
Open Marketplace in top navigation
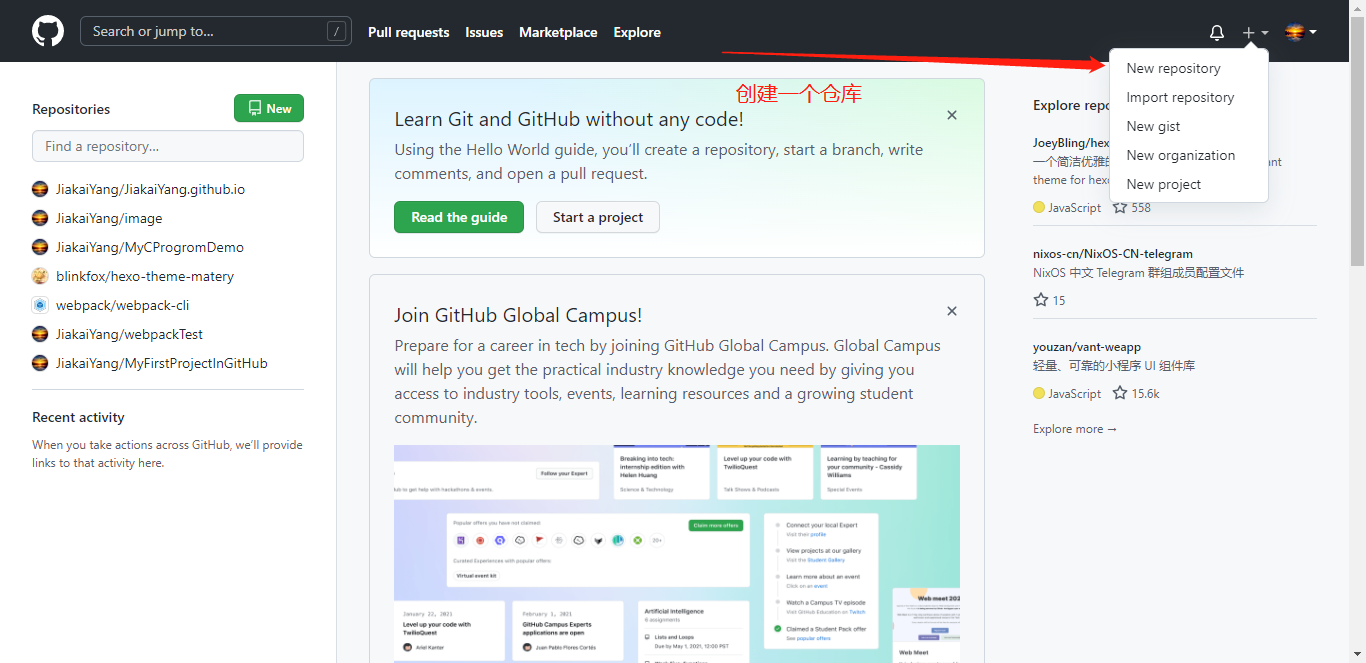[558, 33]
